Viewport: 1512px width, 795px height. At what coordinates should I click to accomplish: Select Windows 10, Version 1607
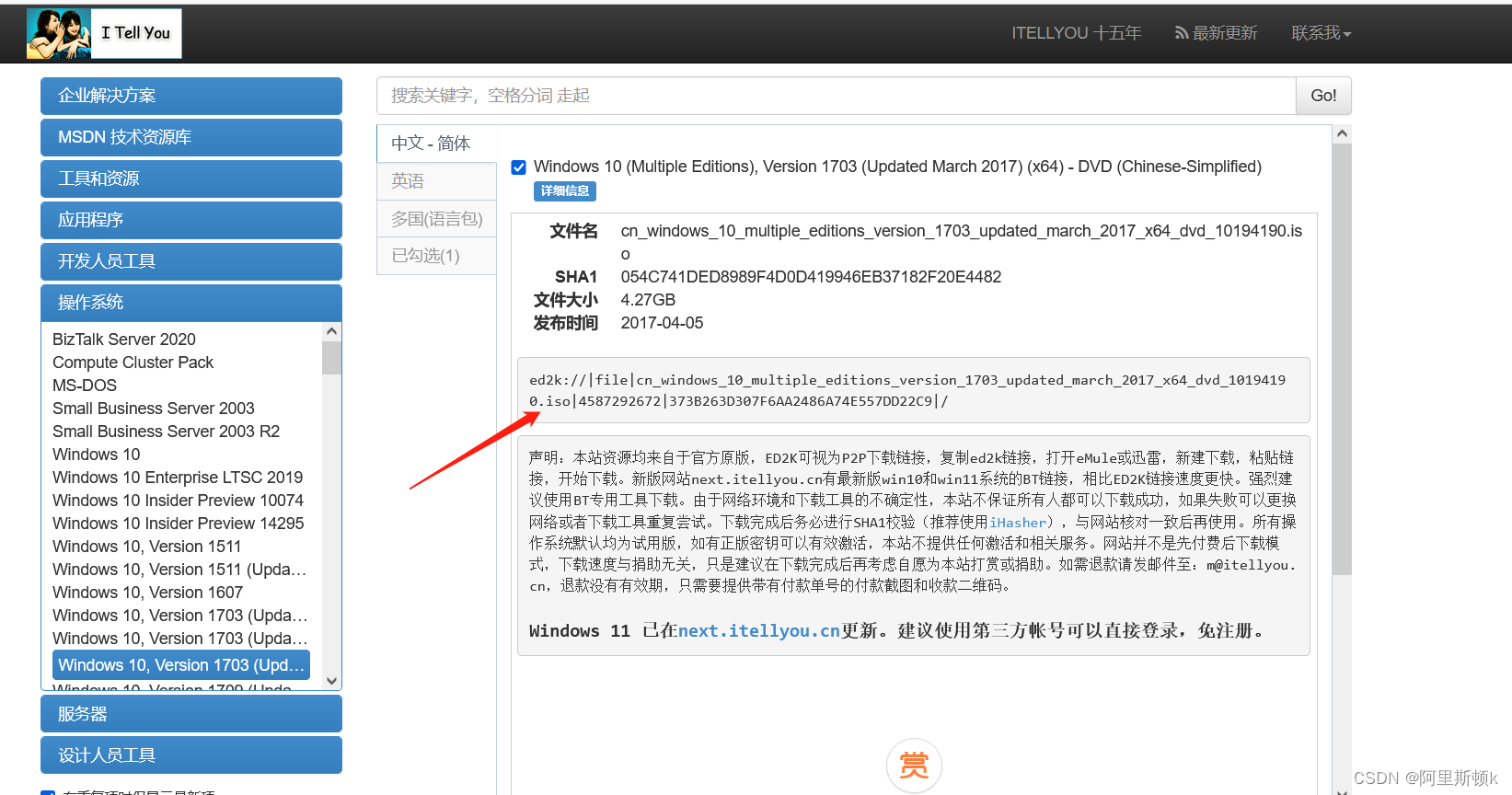point(147,593)
